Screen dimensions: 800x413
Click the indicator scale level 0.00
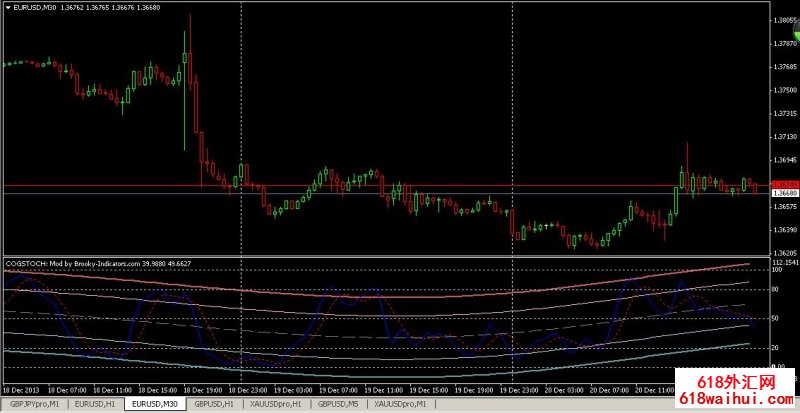point(779,367)
